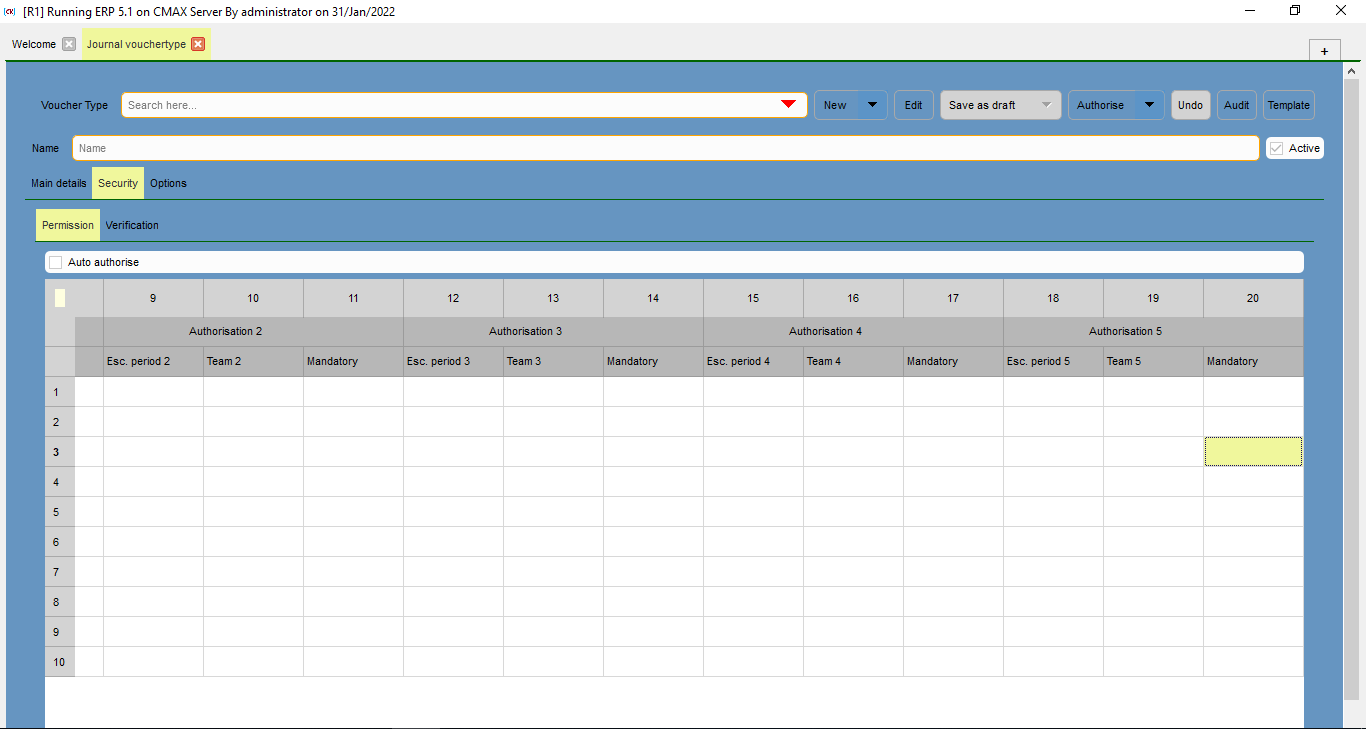Close the Welcome tab with its X icon
The width and height of the screenshot is (1366, 729).
pos(69,44)
